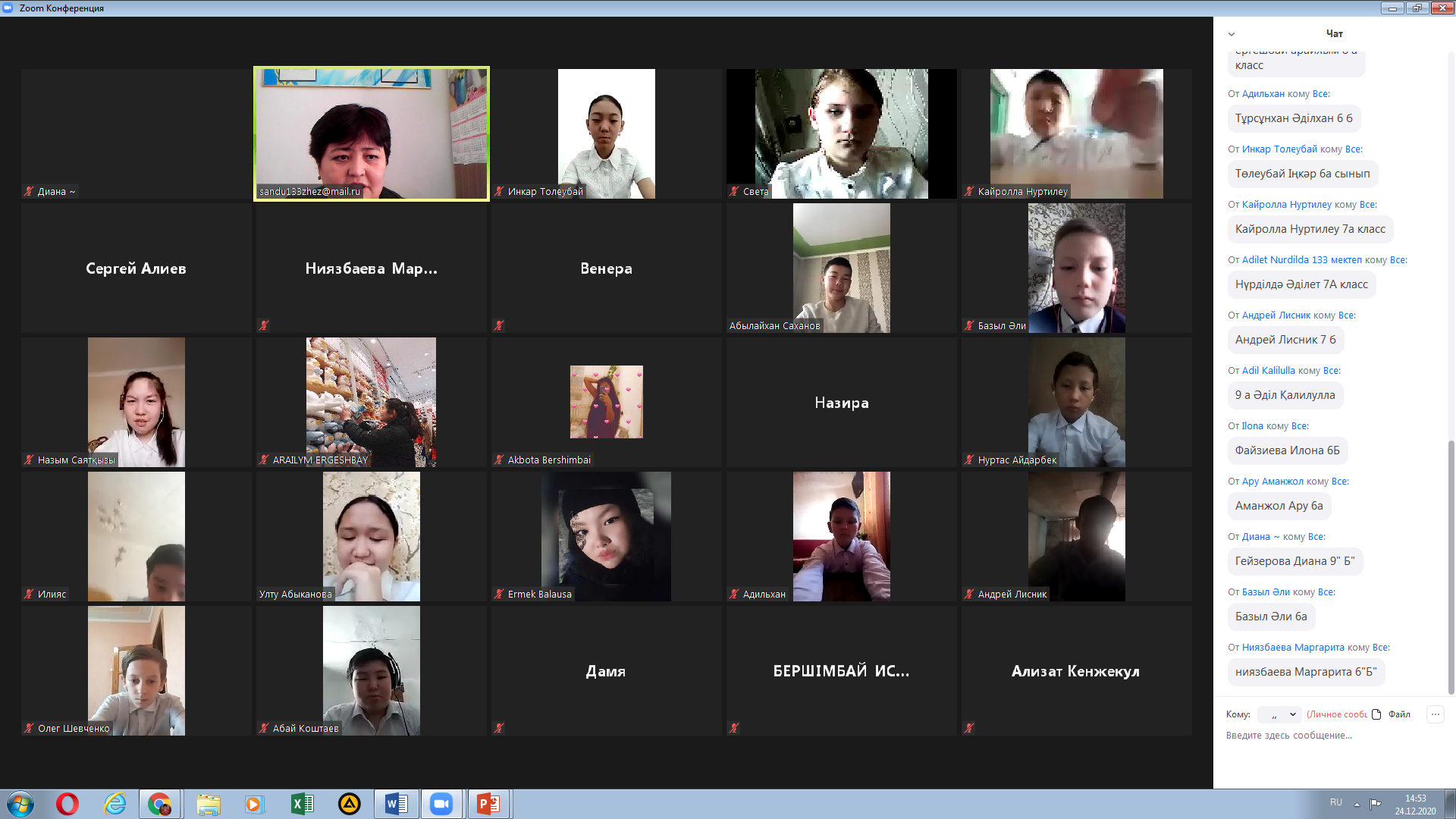Screen dimensions: 1456x819
Task: Open the Кому recipient dropdown
Action: 1279,714
